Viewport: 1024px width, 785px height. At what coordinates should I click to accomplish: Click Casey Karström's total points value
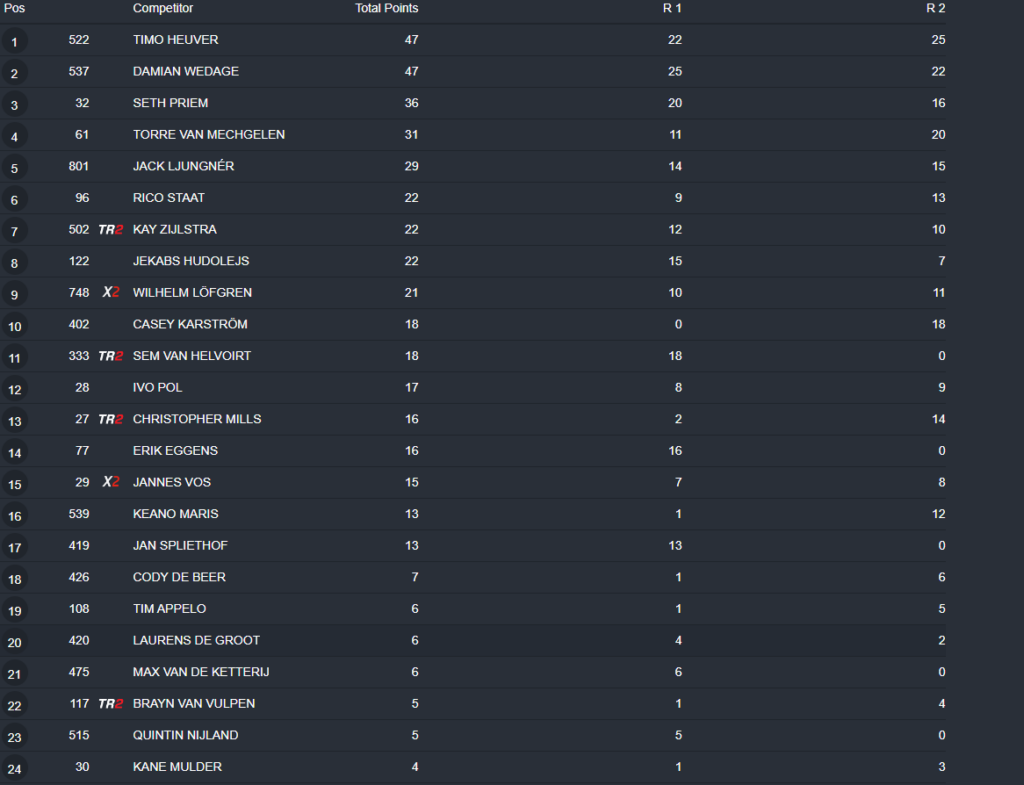point(411,325)
